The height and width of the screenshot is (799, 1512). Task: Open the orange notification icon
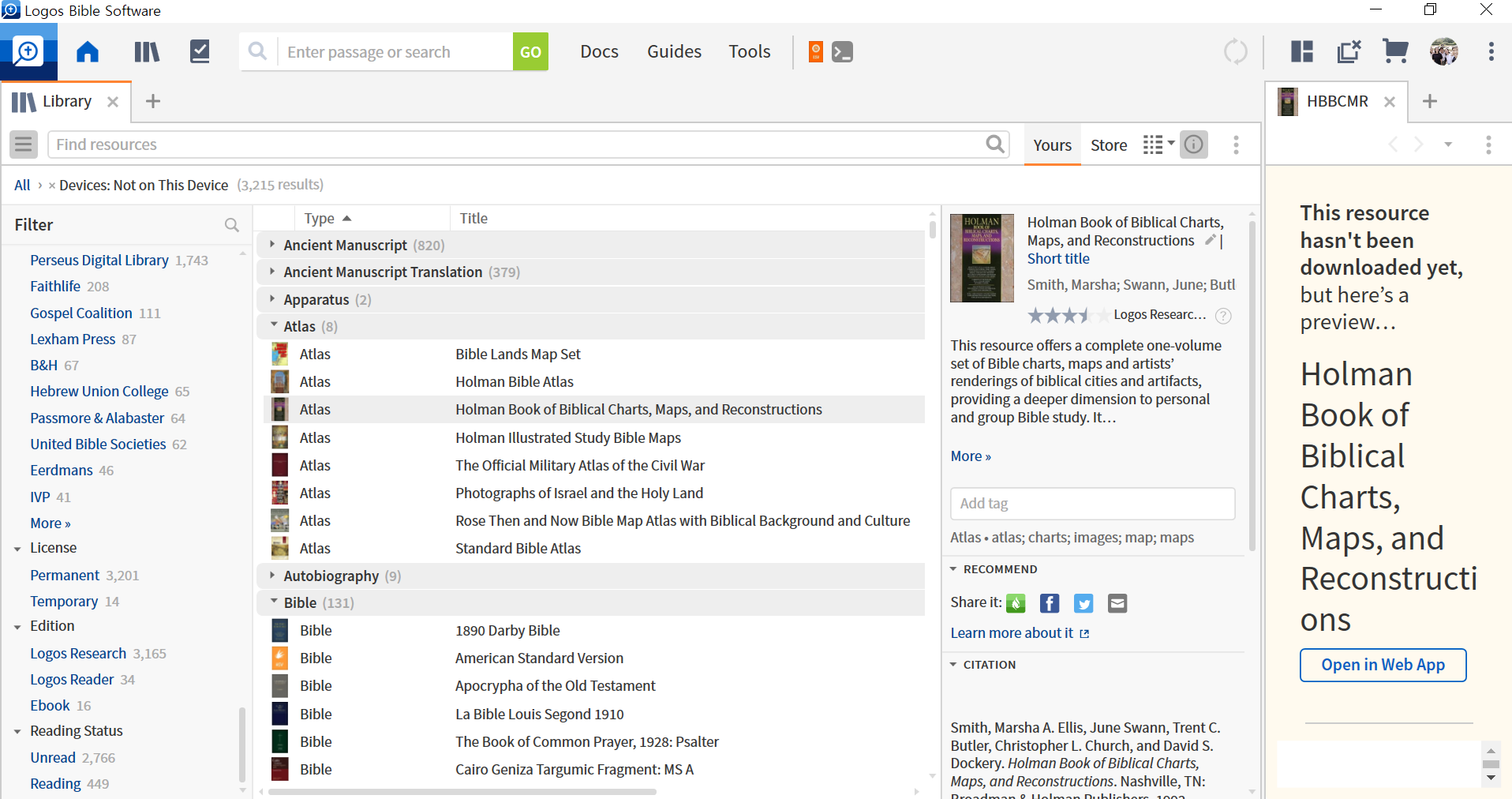point(816,52)
